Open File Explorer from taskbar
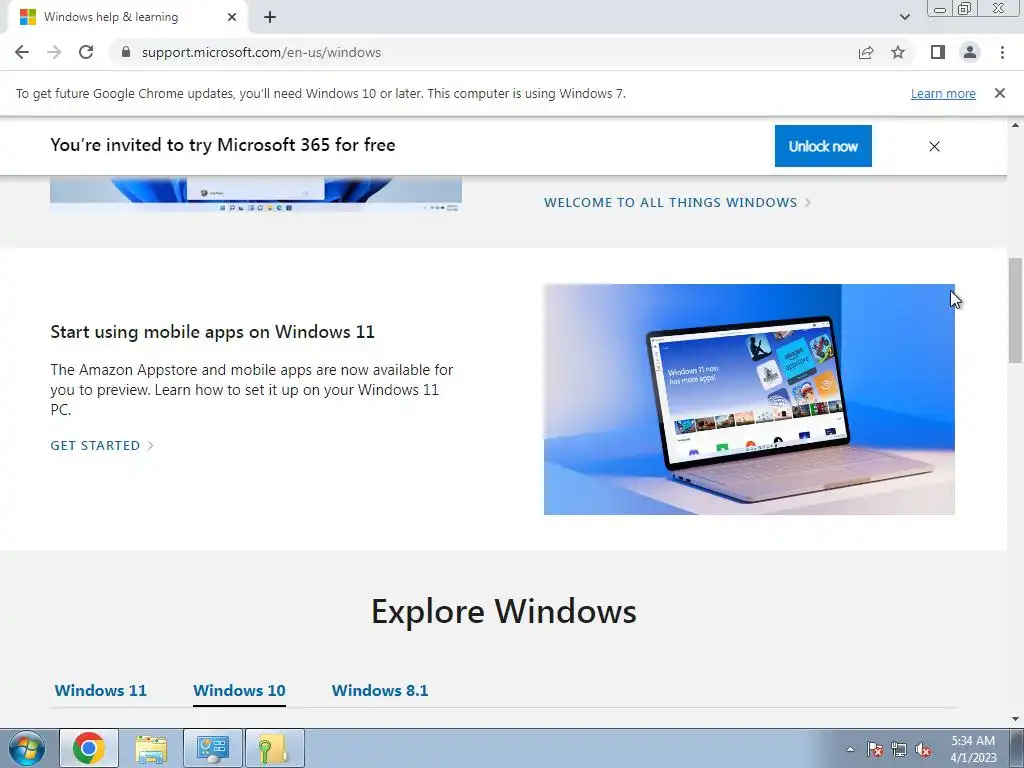The image size is (1024, 768). pyautogui.click(x=151, y=748)
